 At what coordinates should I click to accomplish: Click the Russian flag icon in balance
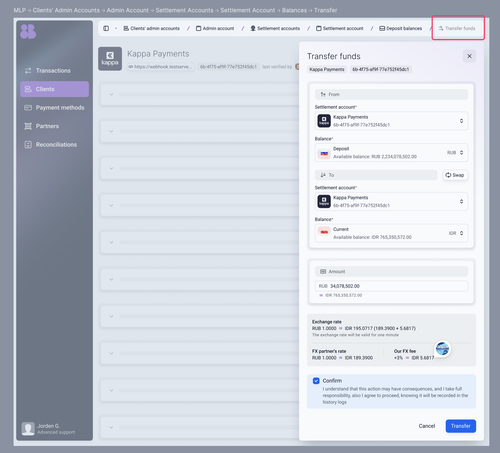(x=324, y=153)
